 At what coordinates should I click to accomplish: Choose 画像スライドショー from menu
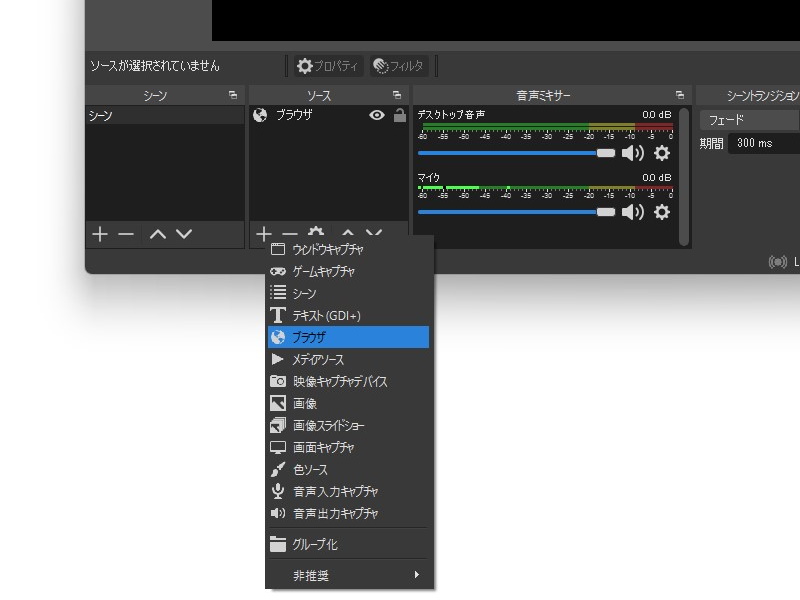point(348,426)
